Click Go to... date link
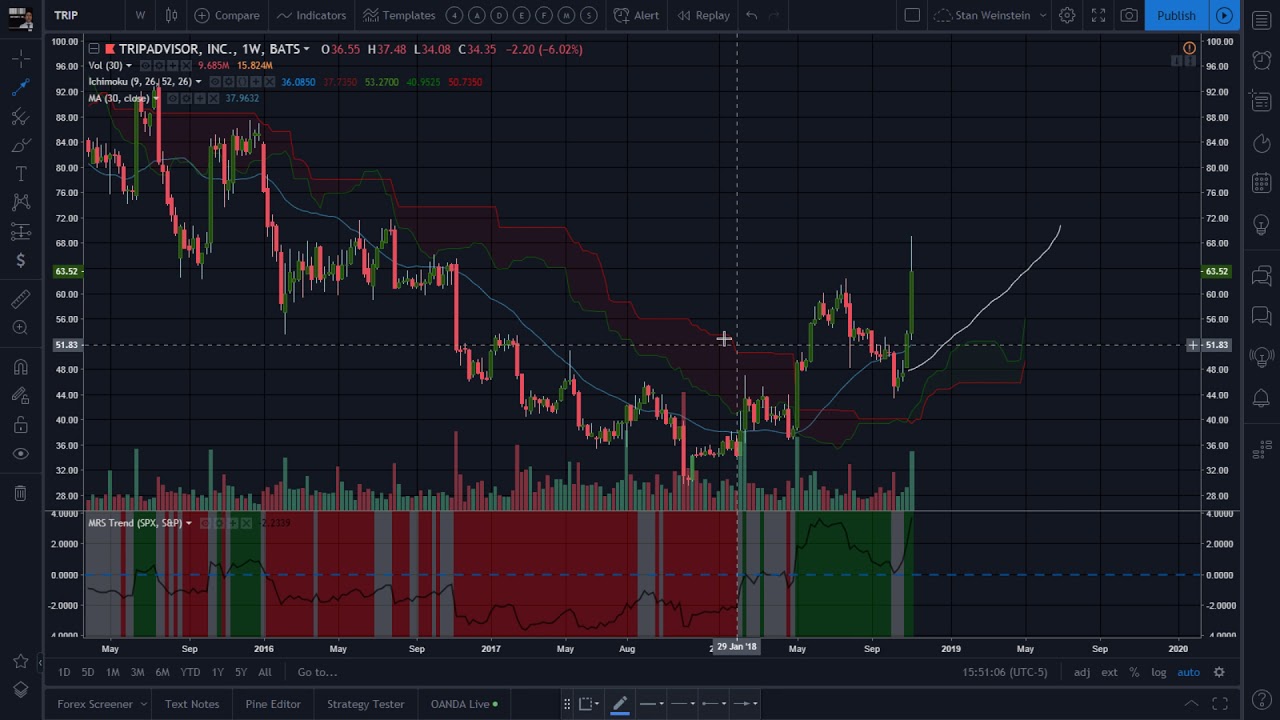This screenshot has height=720, width=1280. [x=317, y=672]
